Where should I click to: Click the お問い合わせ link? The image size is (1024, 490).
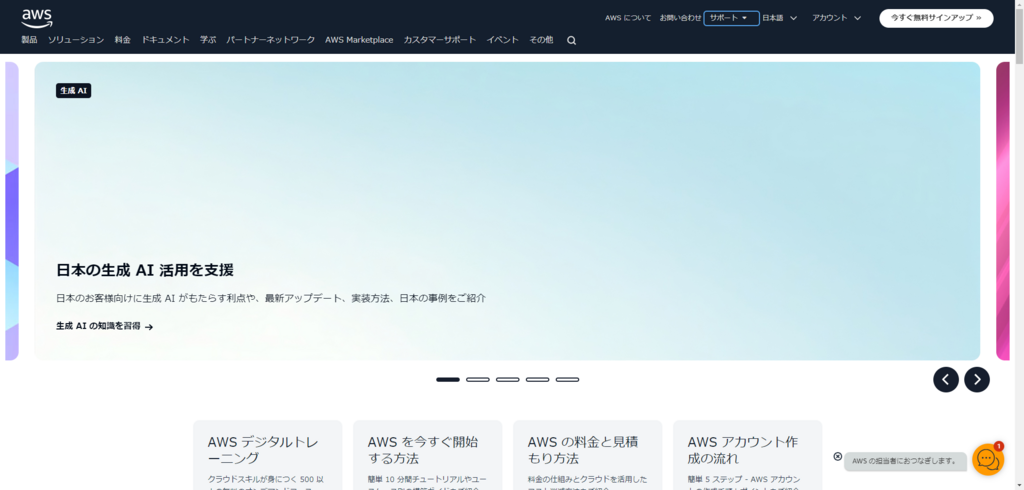point(680,18)
